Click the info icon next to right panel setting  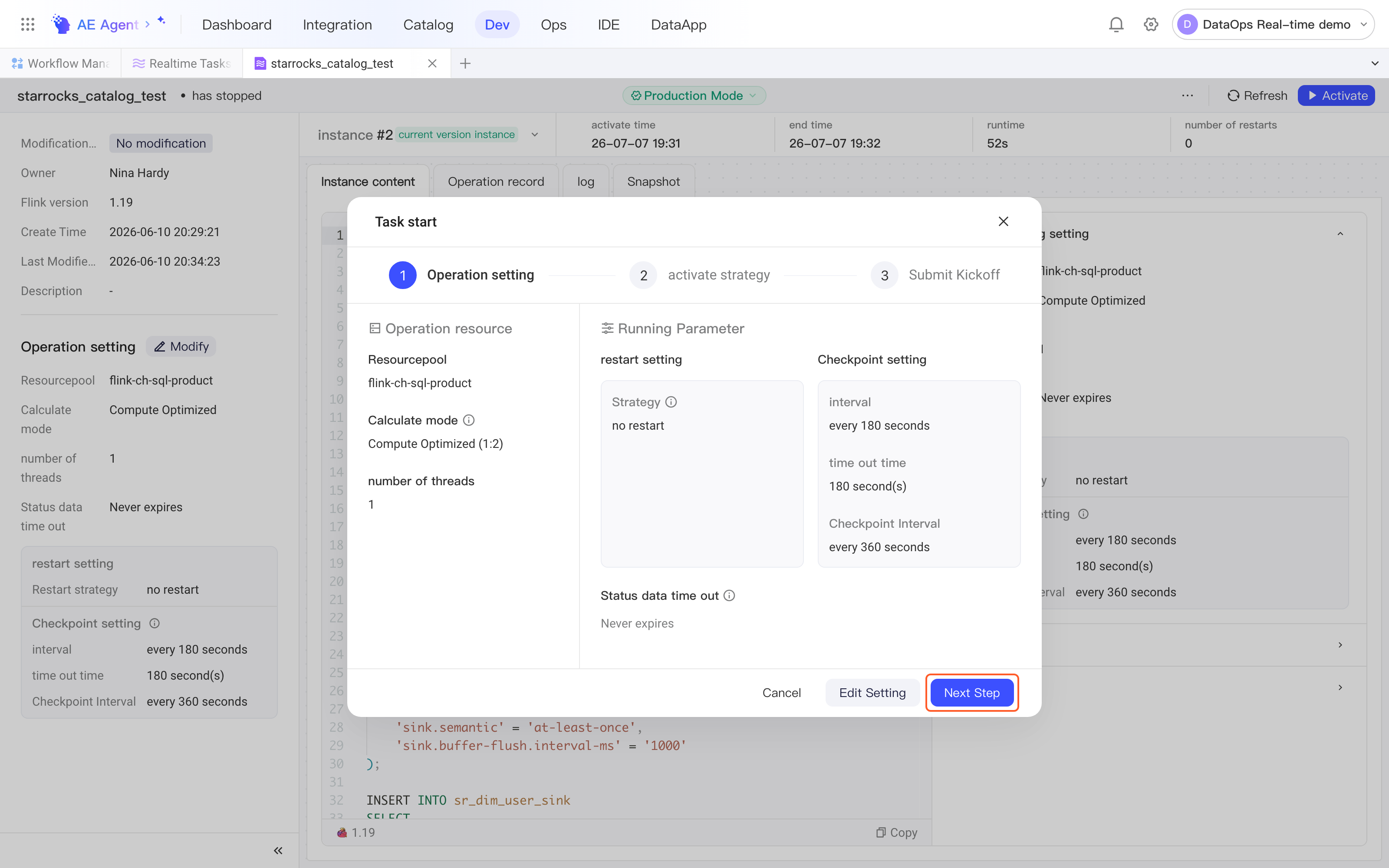pos(1083,514)
